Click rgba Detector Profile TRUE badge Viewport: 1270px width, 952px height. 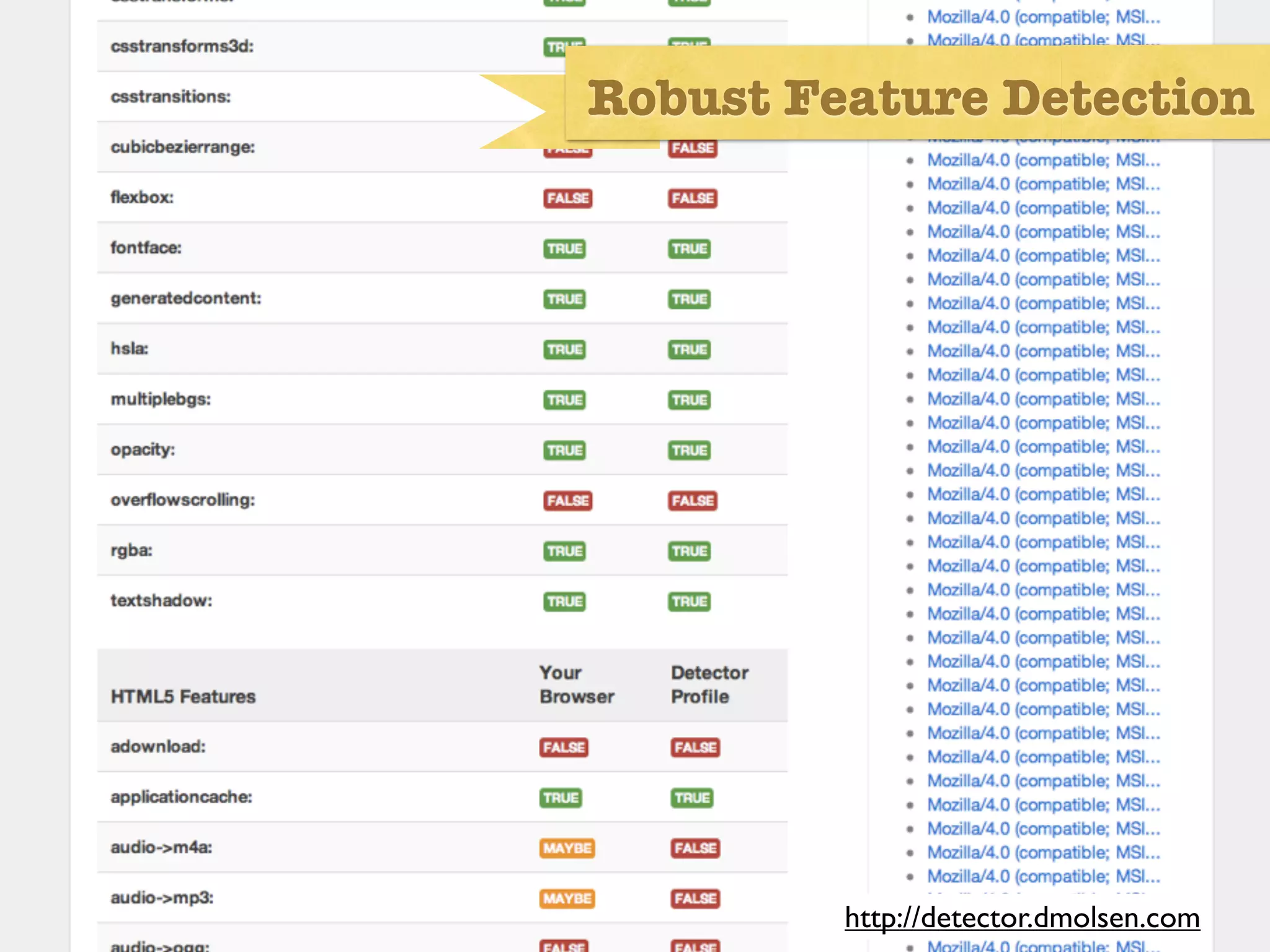[x=690, y=552]
